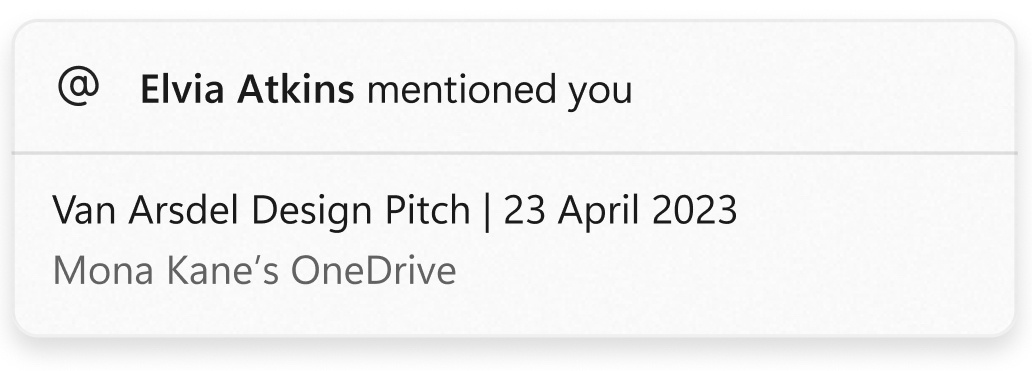Click the word 'OneDrive' in the subtitle
The width and height of the screenshot is (1032, 371).
pos(373,270)
